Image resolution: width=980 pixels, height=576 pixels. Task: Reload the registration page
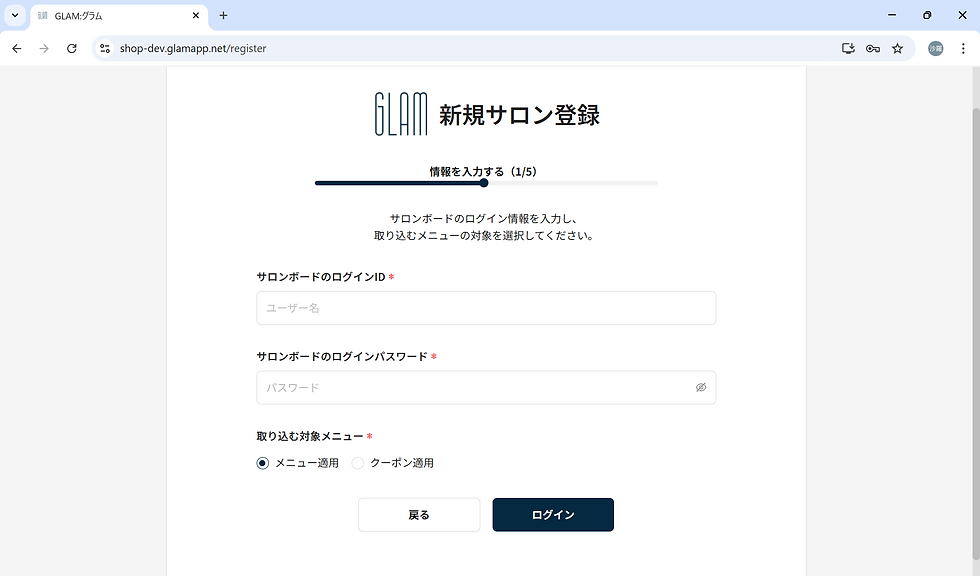pos(70,48)
